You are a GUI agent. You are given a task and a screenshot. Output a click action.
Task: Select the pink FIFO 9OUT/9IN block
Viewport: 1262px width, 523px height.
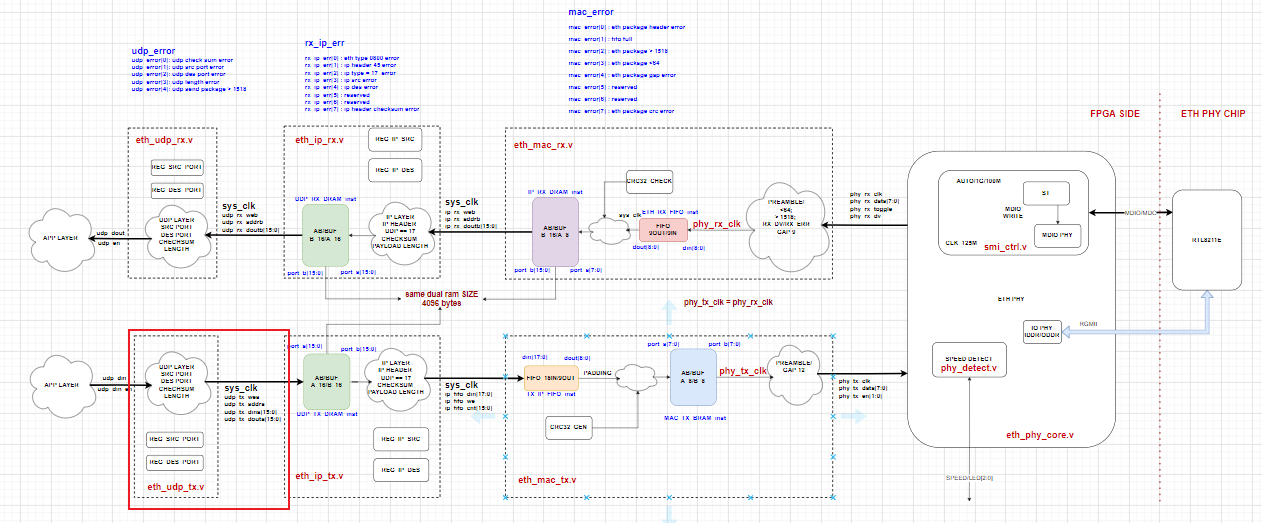[x=664, y=231]
